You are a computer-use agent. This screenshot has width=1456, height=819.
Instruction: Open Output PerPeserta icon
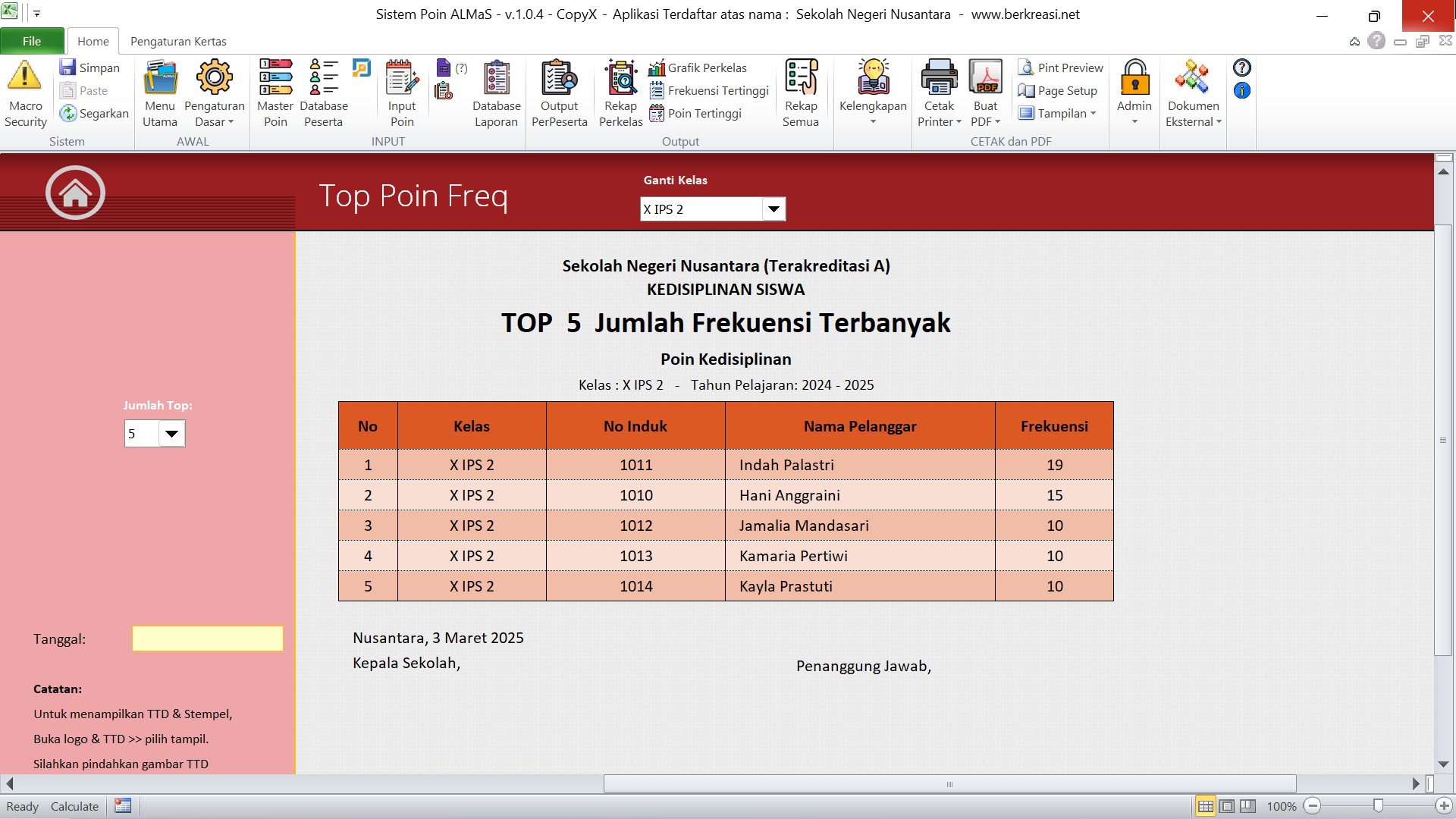pyautogui.click(x=559, y=77)
